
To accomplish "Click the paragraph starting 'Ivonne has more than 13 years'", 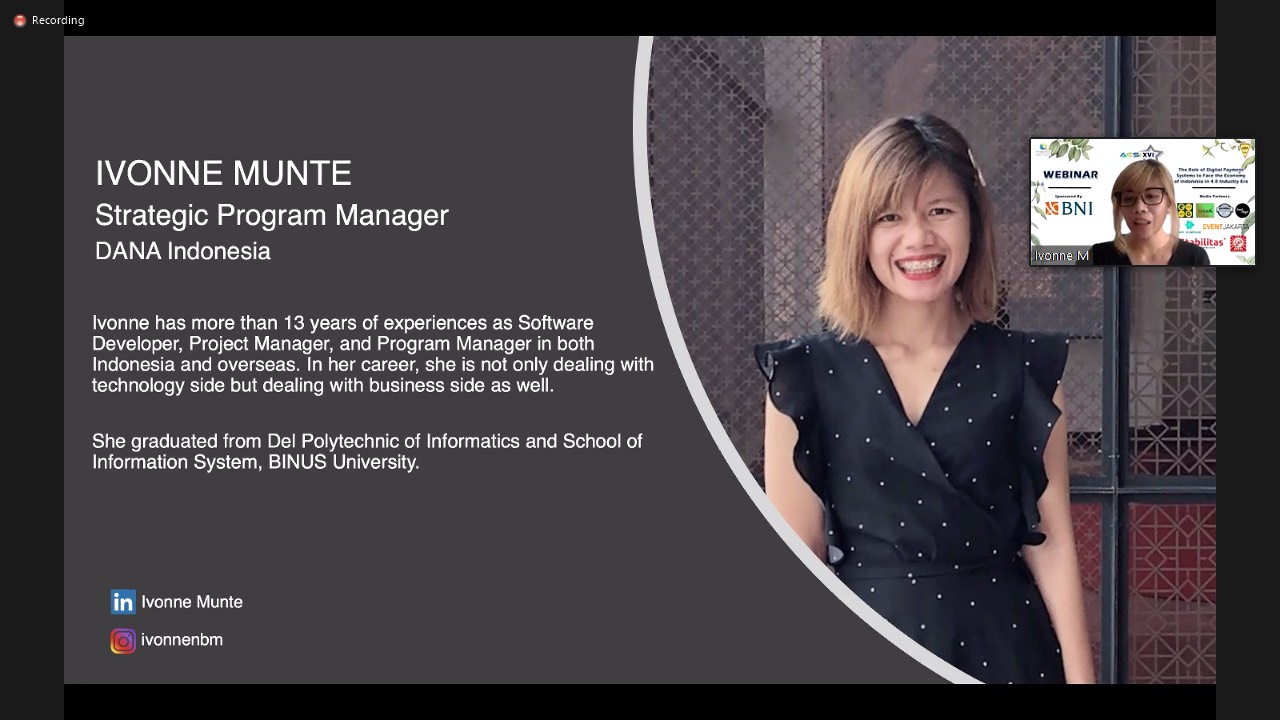I will (373, 354).
